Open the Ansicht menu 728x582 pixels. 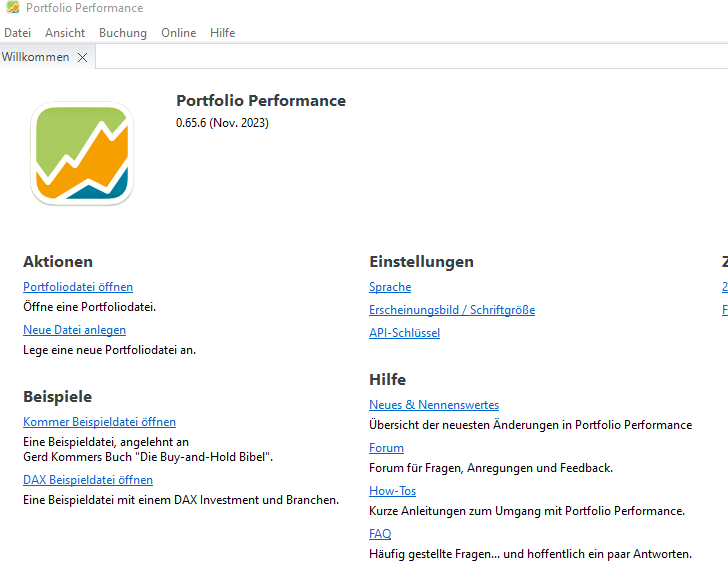[x=65, y=33]
